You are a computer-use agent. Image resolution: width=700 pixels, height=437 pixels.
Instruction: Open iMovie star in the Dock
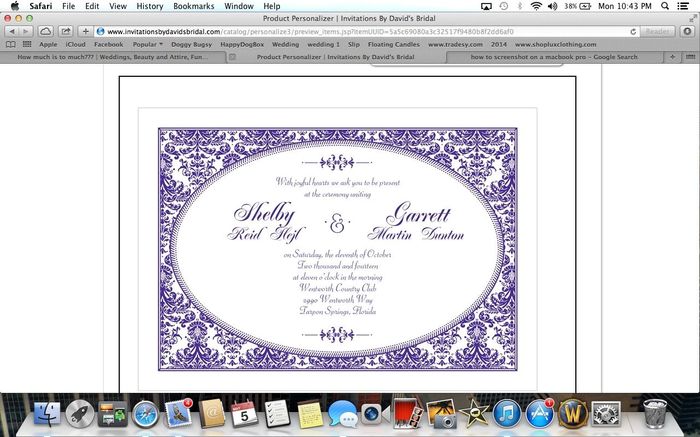pyautogui.click(x=474, y=414)
